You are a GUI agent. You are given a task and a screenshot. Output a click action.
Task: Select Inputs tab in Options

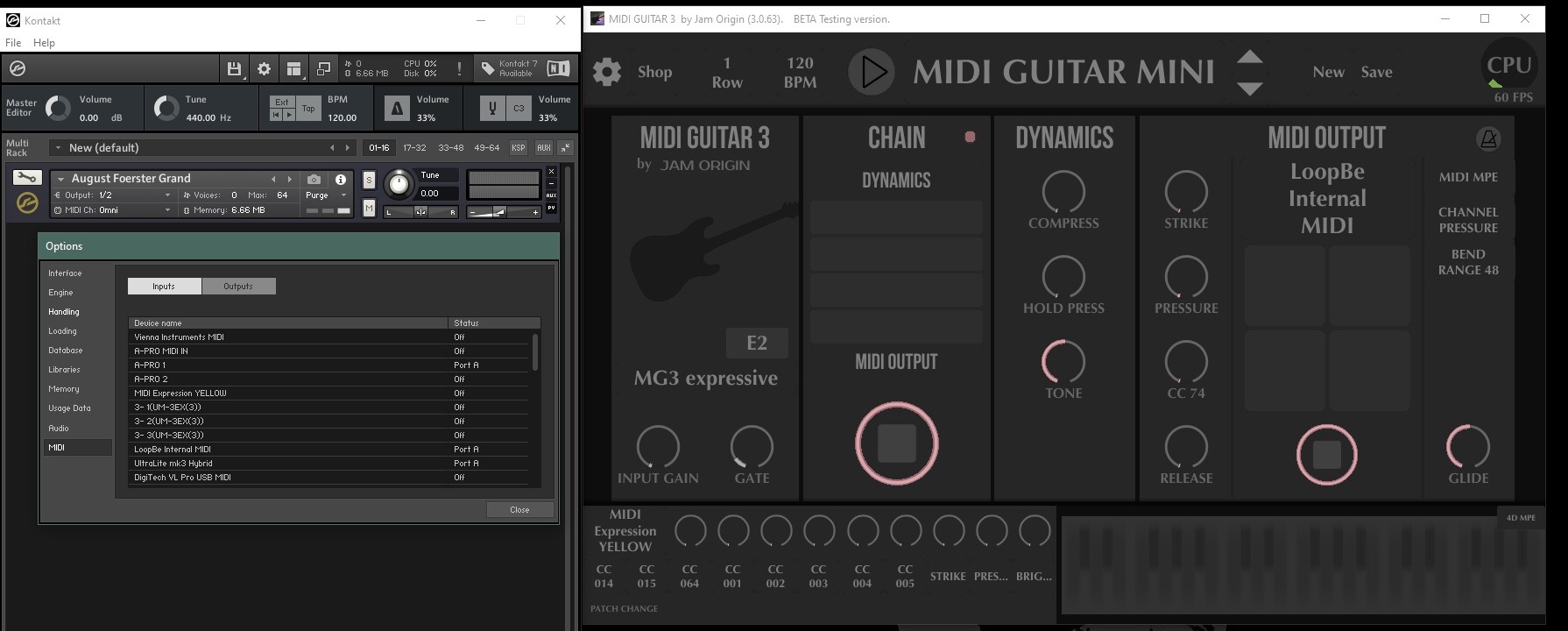[x=164, y=287]
